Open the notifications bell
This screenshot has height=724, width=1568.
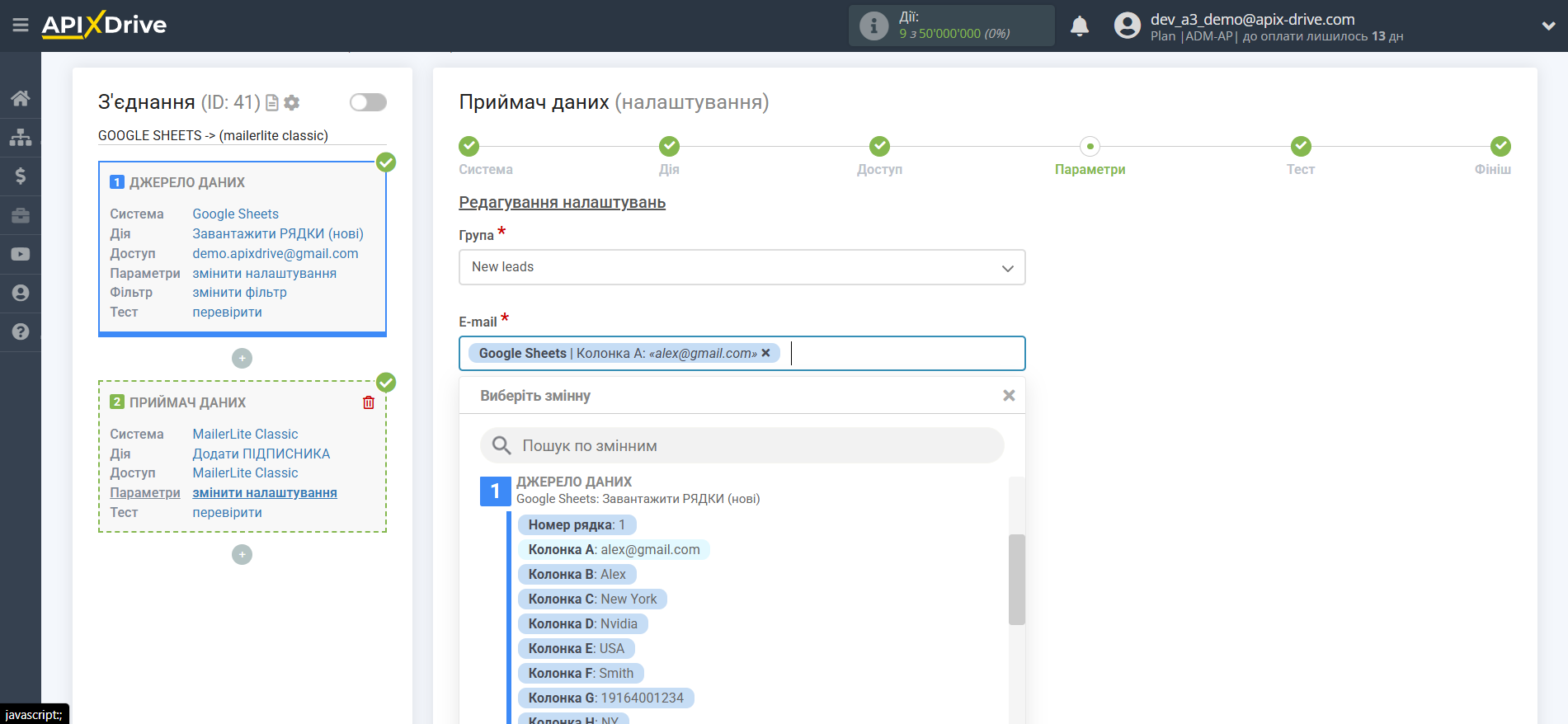tap(1080, 26)
